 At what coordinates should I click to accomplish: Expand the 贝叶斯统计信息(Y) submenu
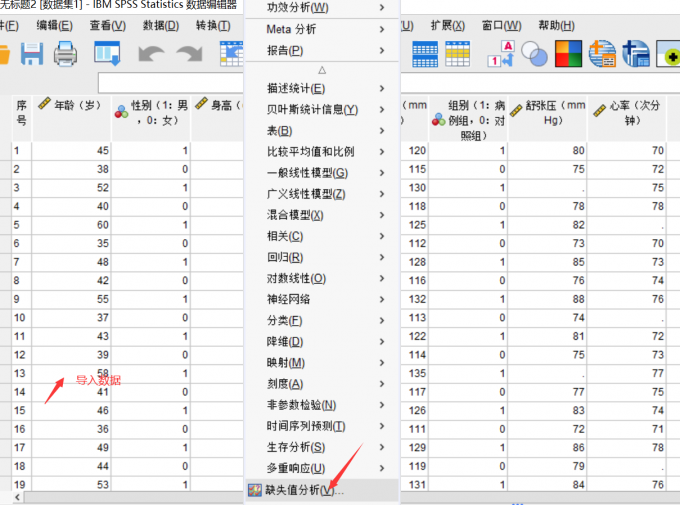pos(322,109)
